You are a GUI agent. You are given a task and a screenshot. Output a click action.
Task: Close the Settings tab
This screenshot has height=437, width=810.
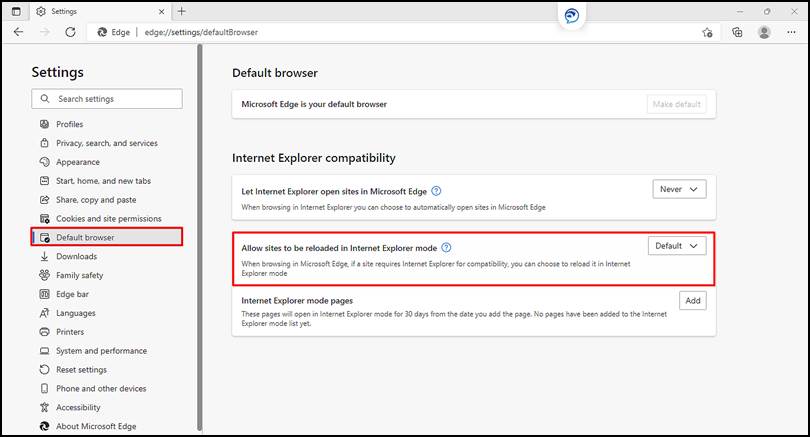(x=161, y=11)
